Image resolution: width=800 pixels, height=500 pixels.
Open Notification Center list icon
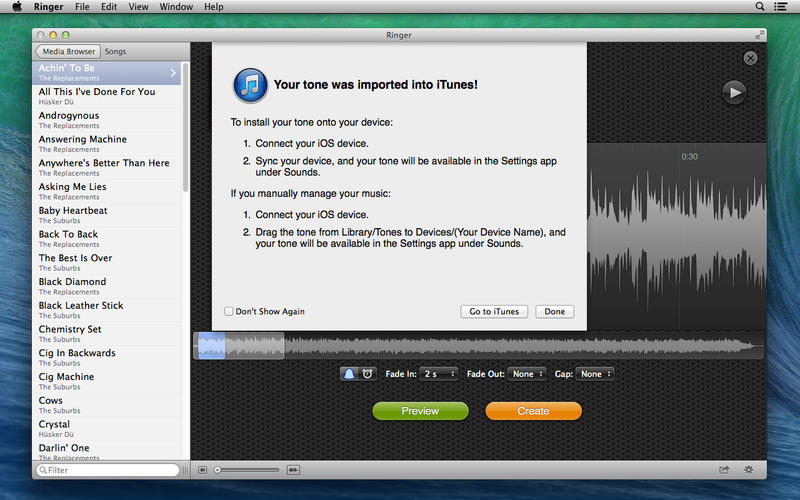780,7
